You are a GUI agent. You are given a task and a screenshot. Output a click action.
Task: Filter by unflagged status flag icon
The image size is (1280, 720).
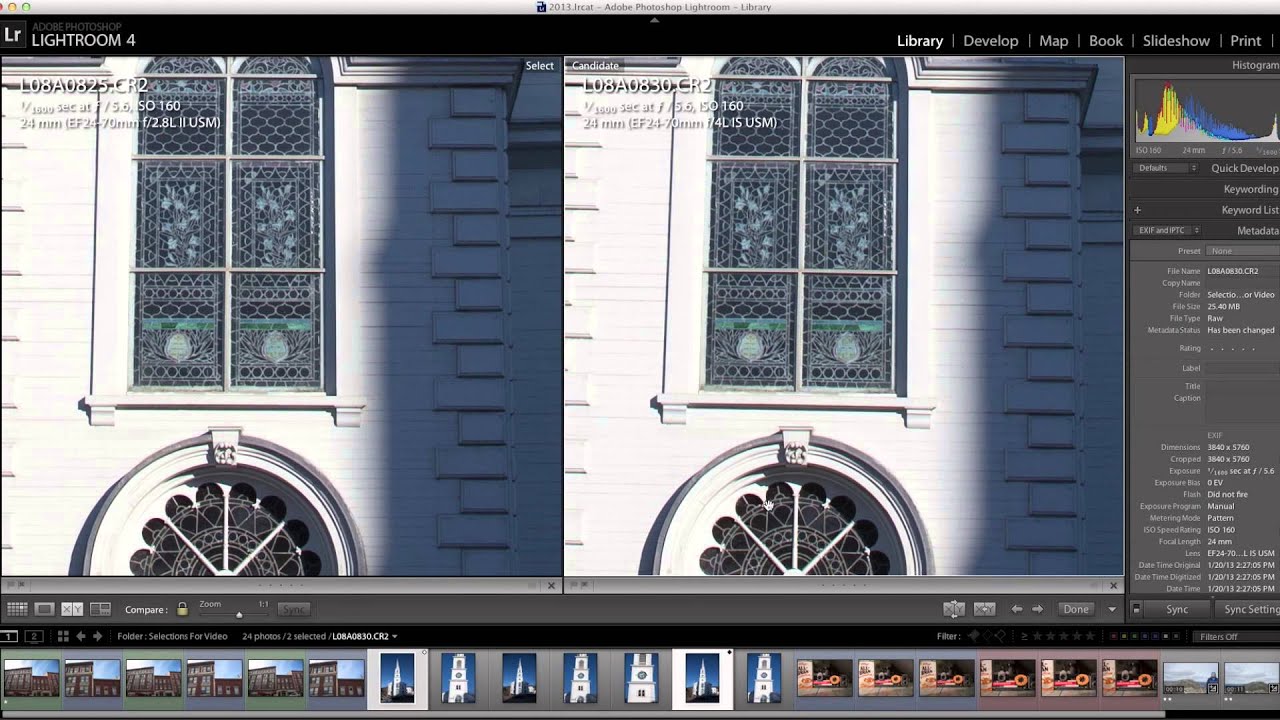988,636
